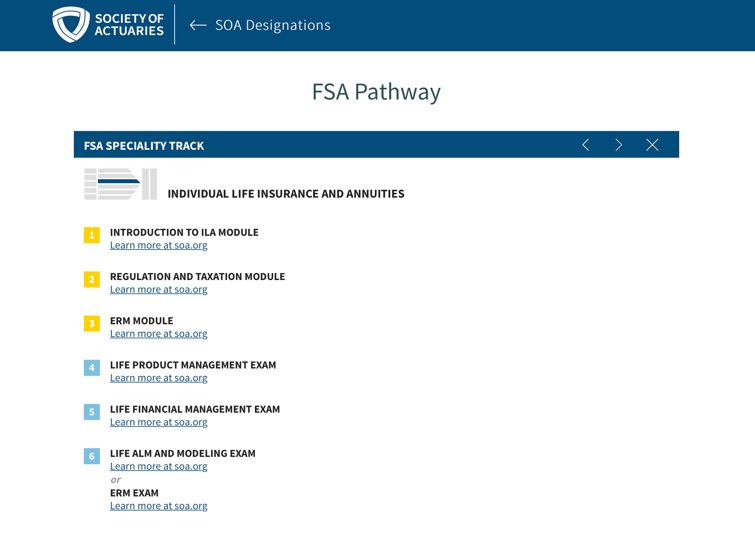Follow Learn more link for Life Product Management Exam
This screenshot has width=755, height=547.
click(158, 378)
